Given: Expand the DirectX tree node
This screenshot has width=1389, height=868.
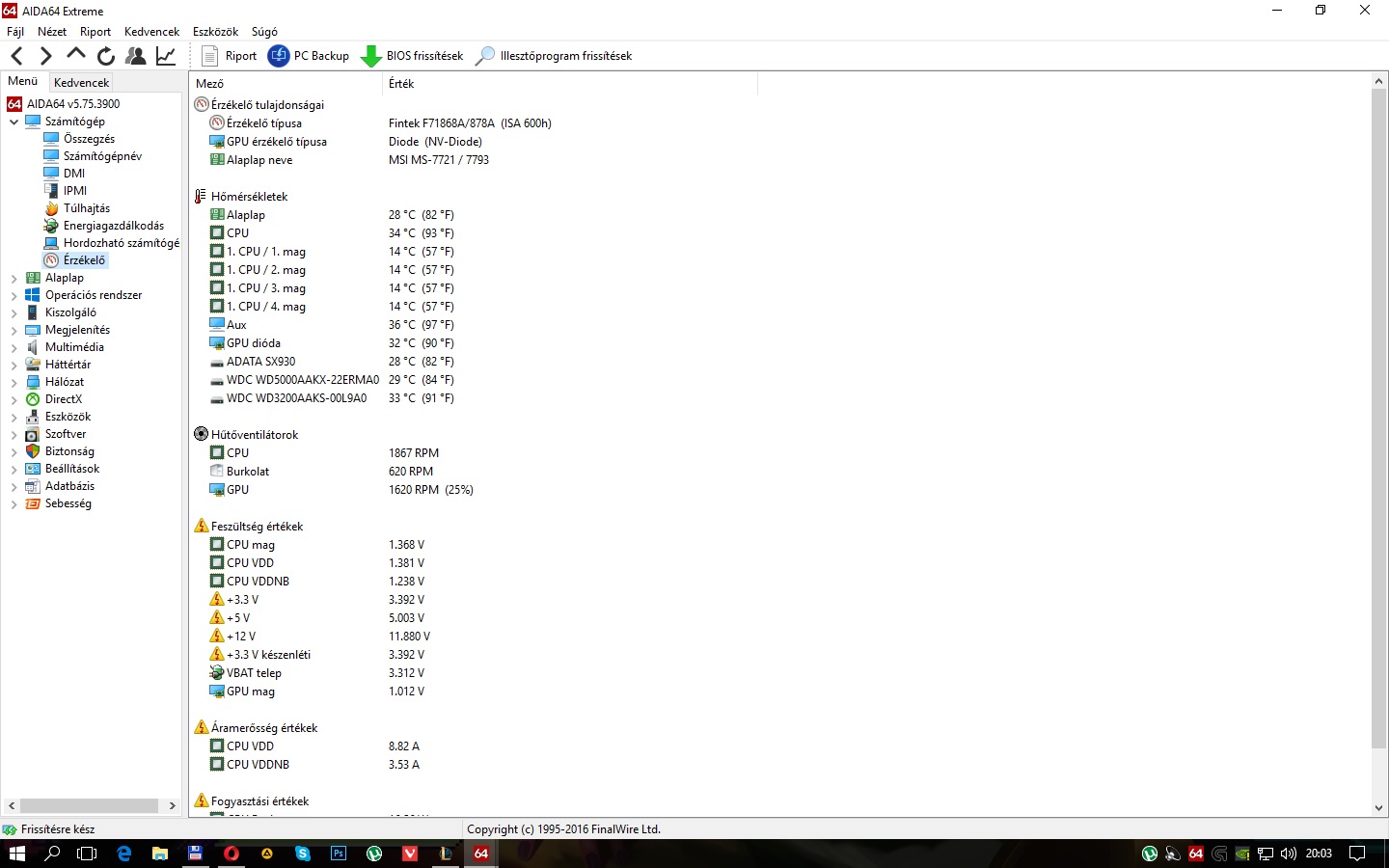Looking at the screenshot, I should (14, 399).
